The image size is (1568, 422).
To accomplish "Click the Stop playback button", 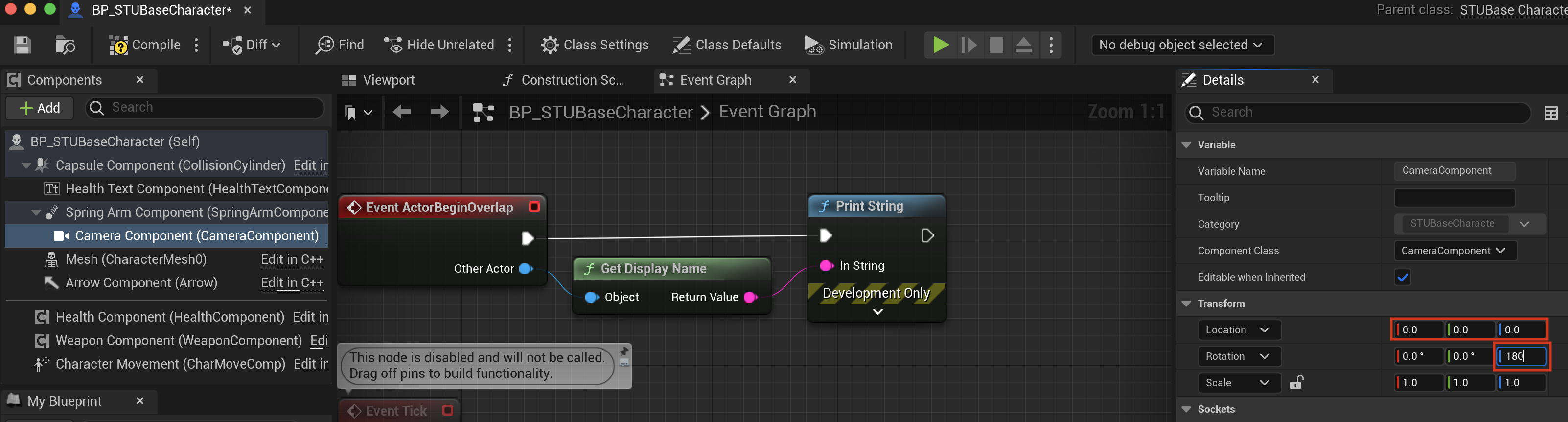I will tap(996, 45).
